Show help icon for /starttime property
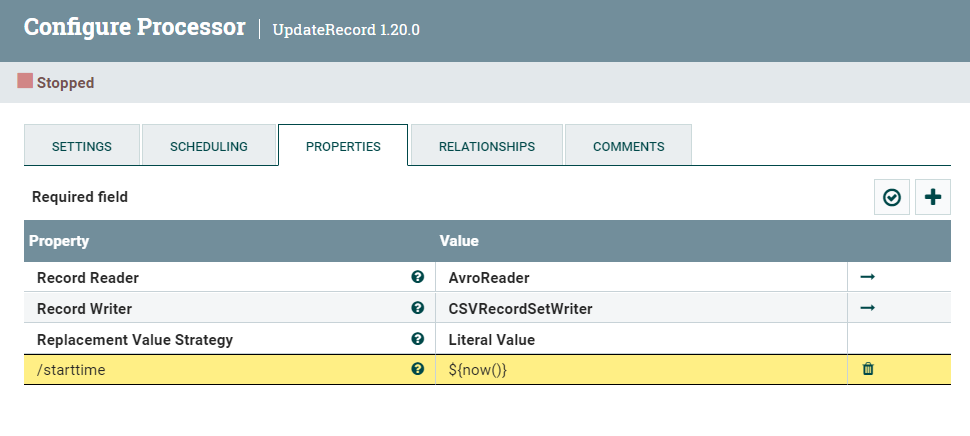The height and width of the screenshot is (436, 970). 418,369
